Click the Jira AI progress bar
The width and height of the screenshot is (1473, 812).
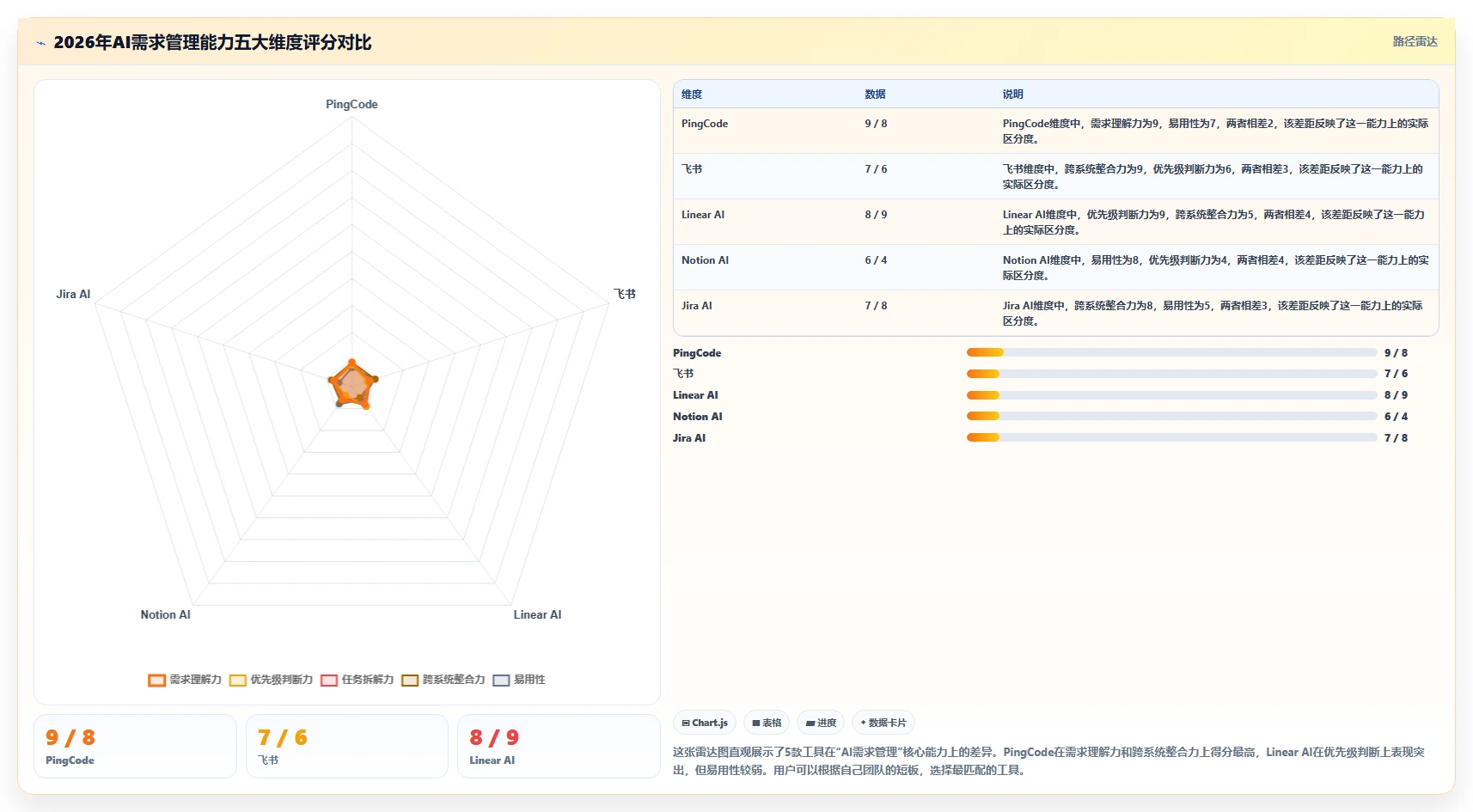(1171, 437)
